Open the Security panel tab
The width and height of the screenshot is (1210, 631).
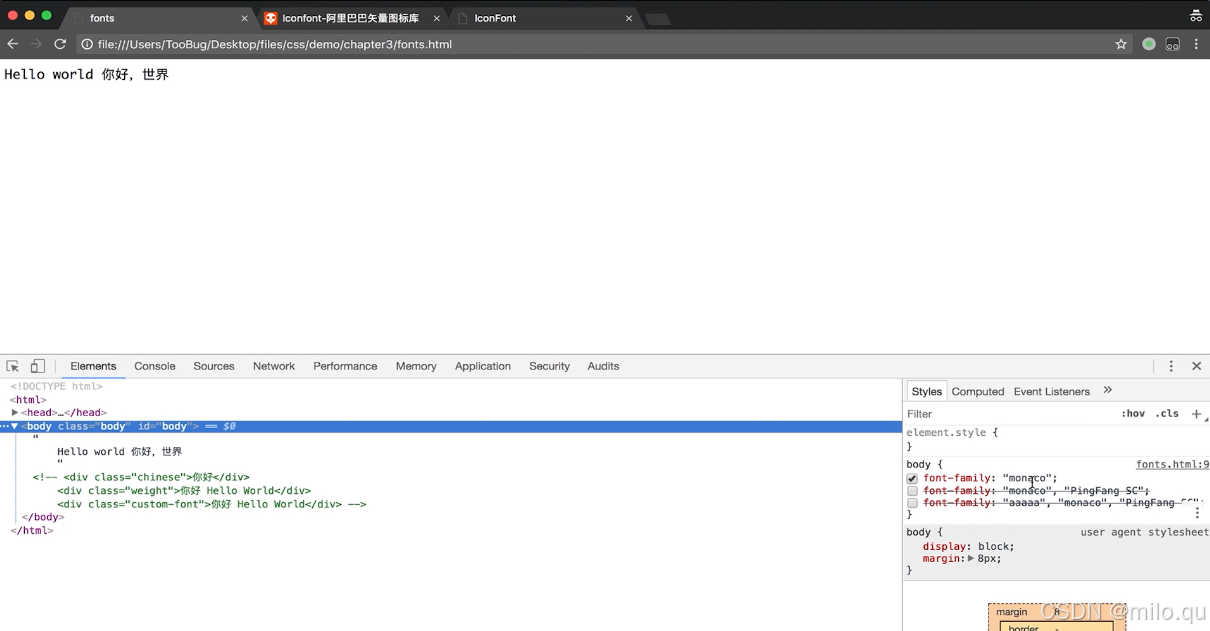pos(549,366)
